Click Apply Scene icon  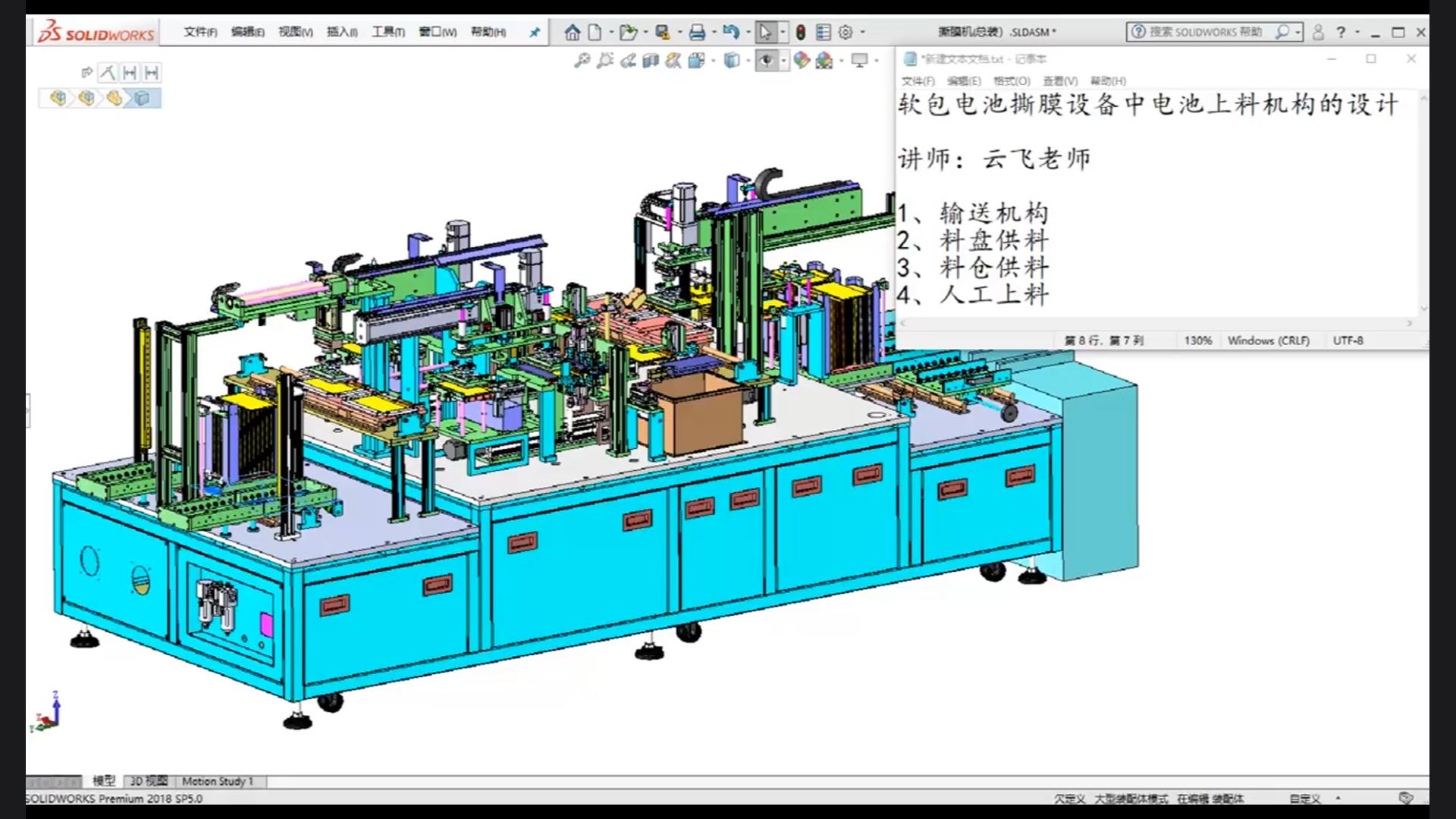[824, 61]
